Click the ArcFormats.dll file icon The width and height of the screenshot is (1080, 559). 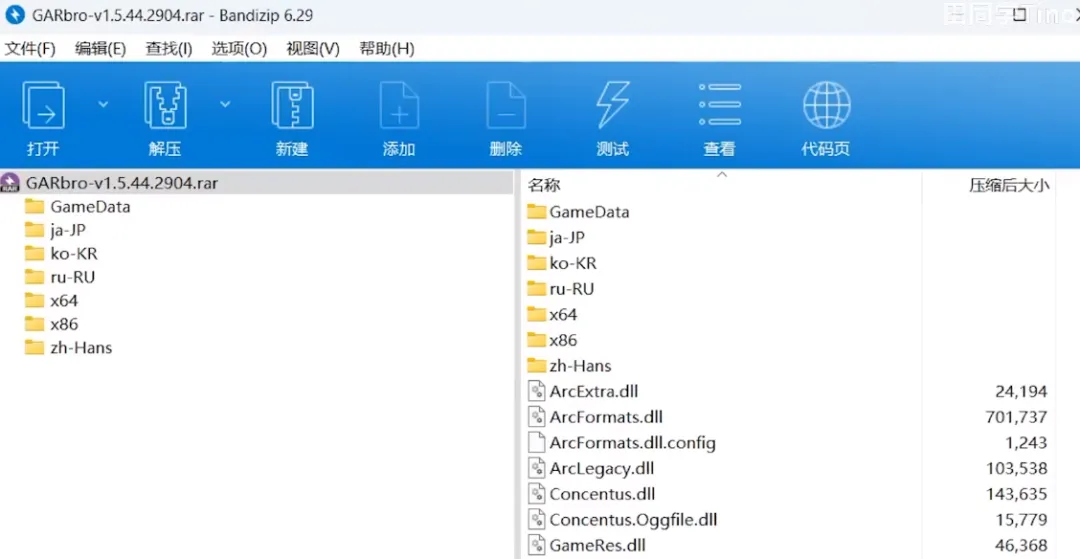click(x=537, y=416)
